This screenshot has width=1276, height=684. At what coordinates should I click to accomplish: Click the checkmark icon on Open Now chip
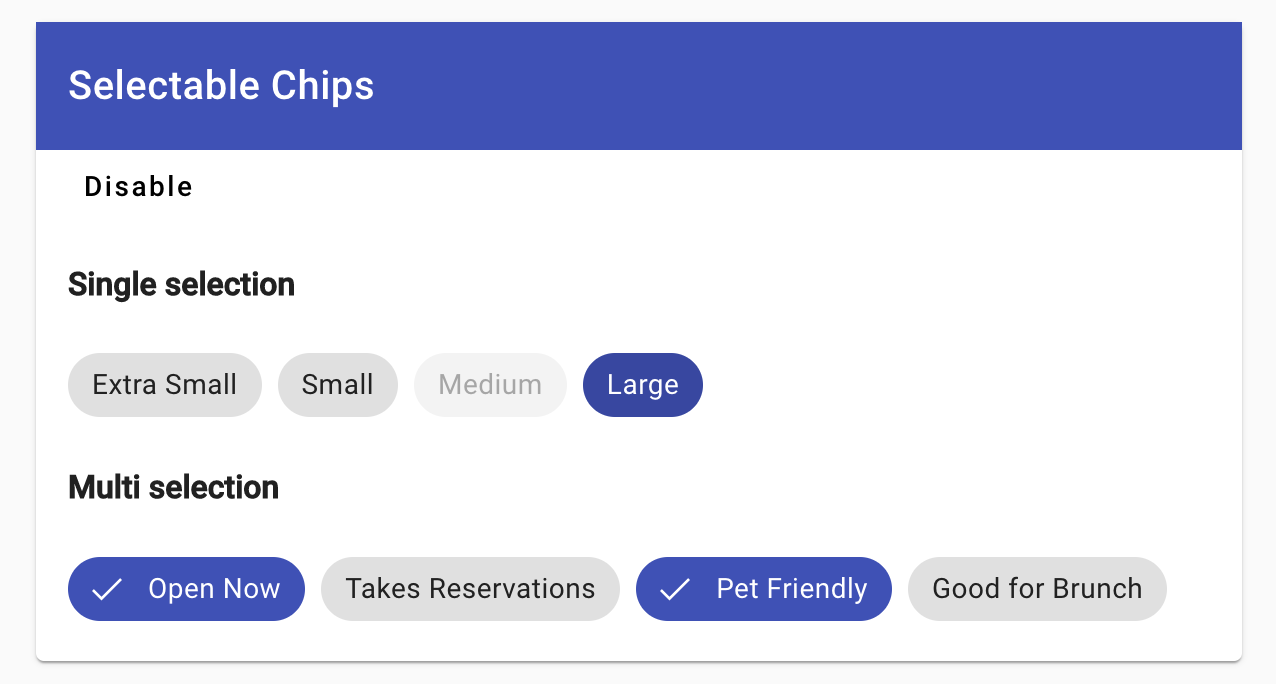pyautogui.click(x=104, y=589)
